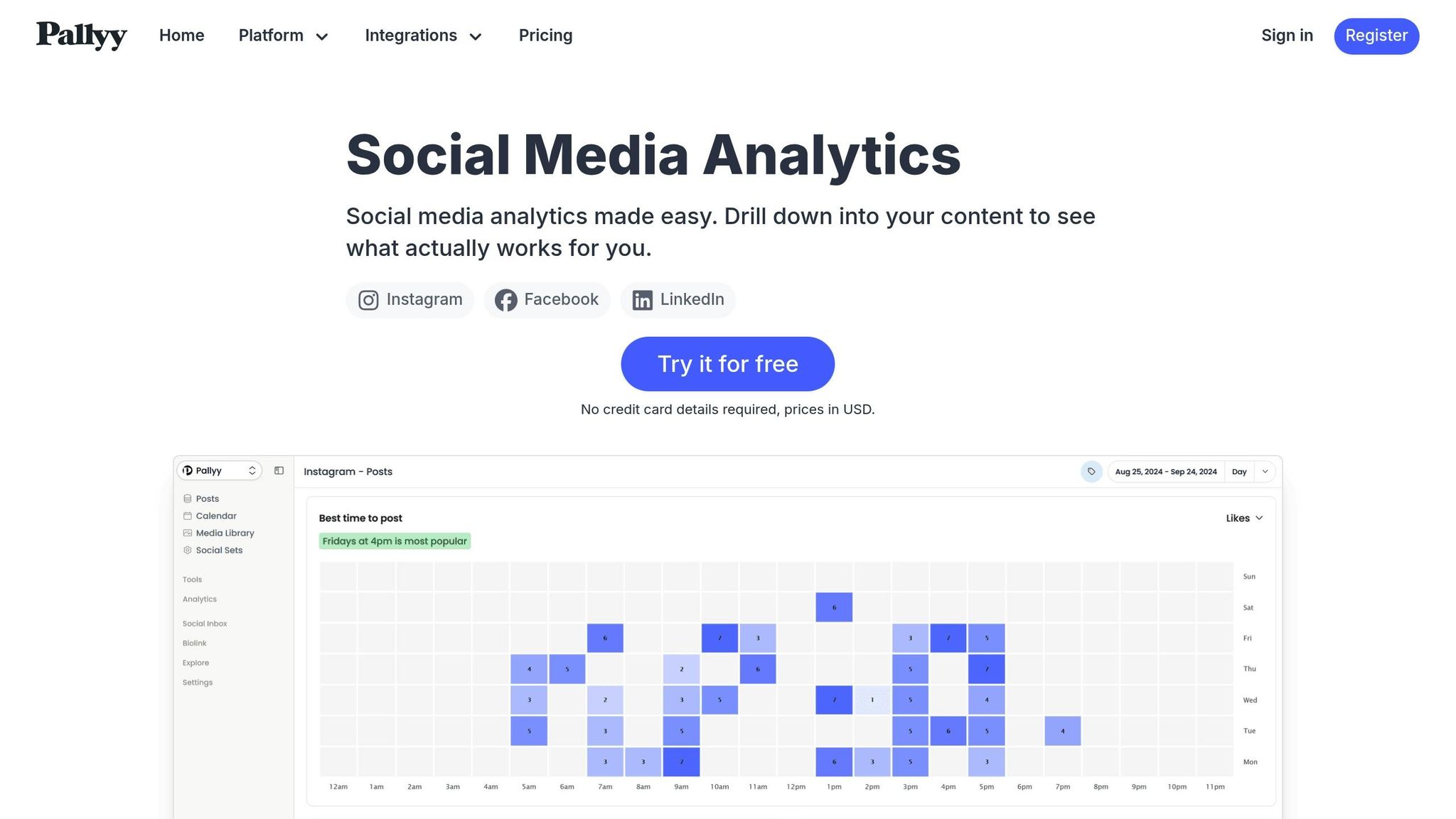Click the Facebook icon chip
Image resolution: width=1456 pixels, height=819 pixels.
(x=547, y=300)
